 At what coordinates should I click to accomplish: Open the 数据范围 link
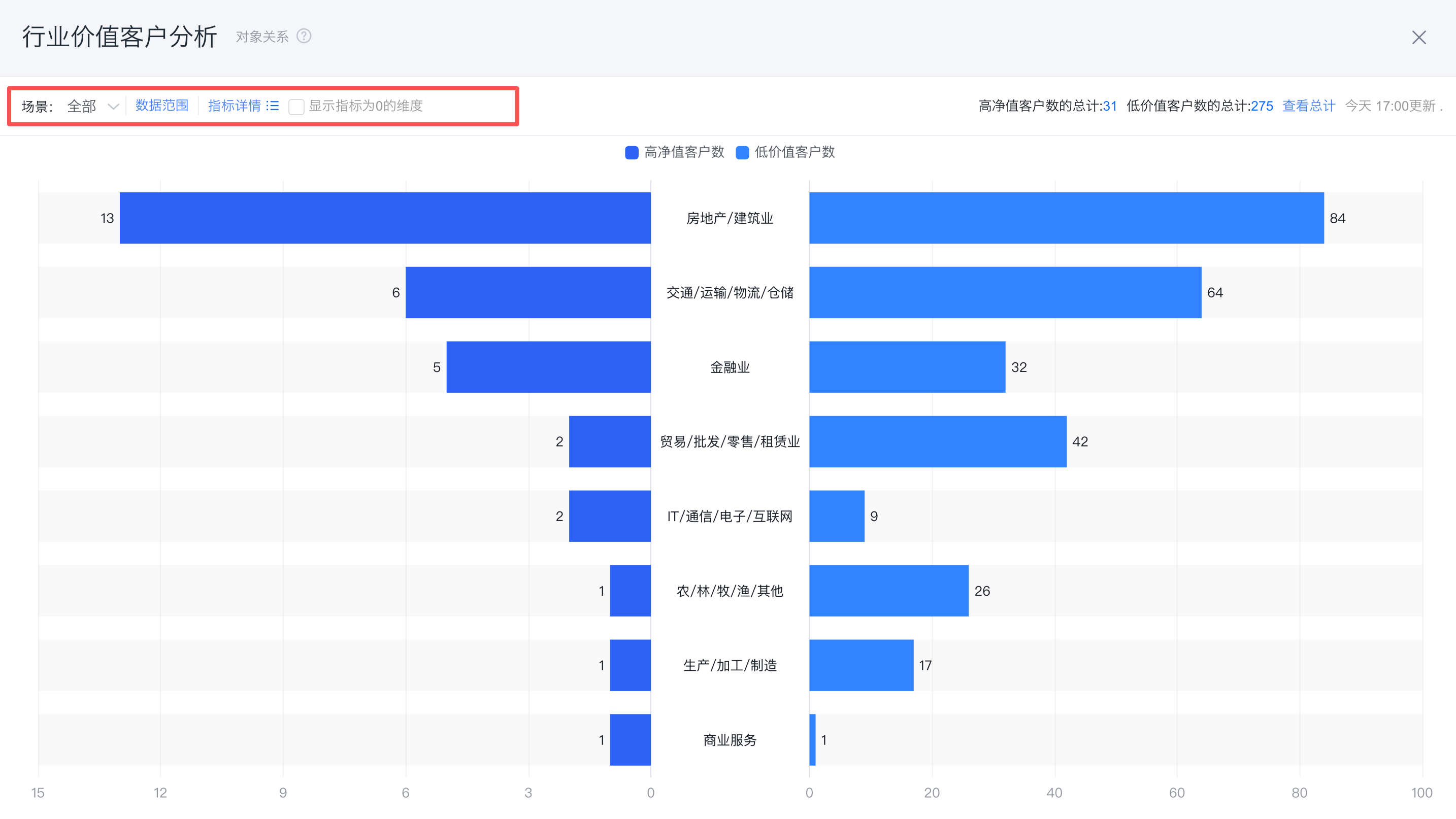coord(161,106)
